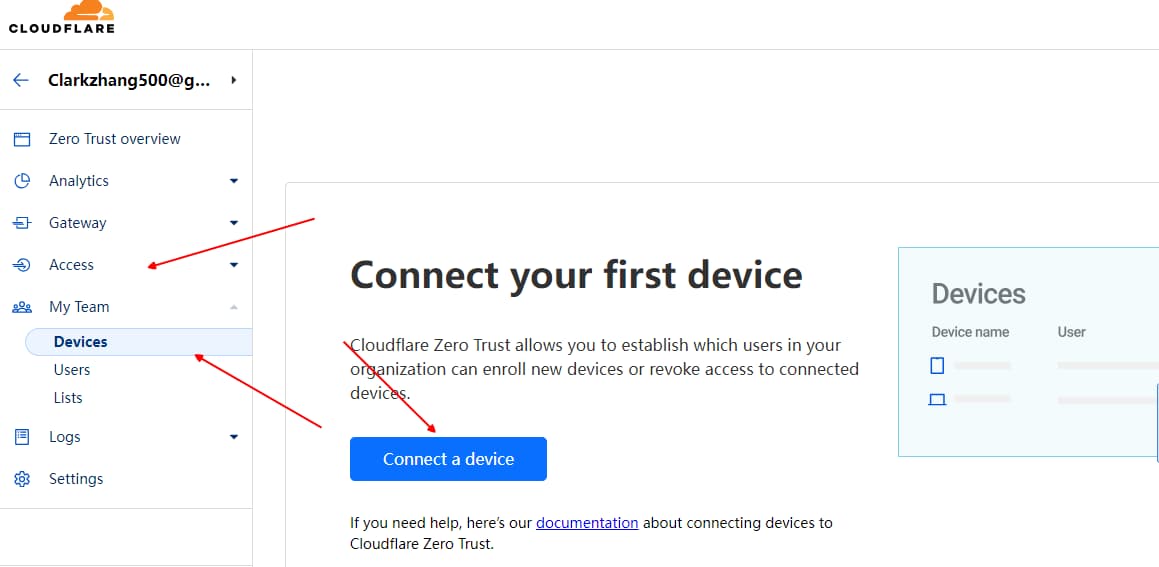Expand the Analytics dropdown arrow
The height and width of the screenshot is (567, 1159).
point(234,181)
